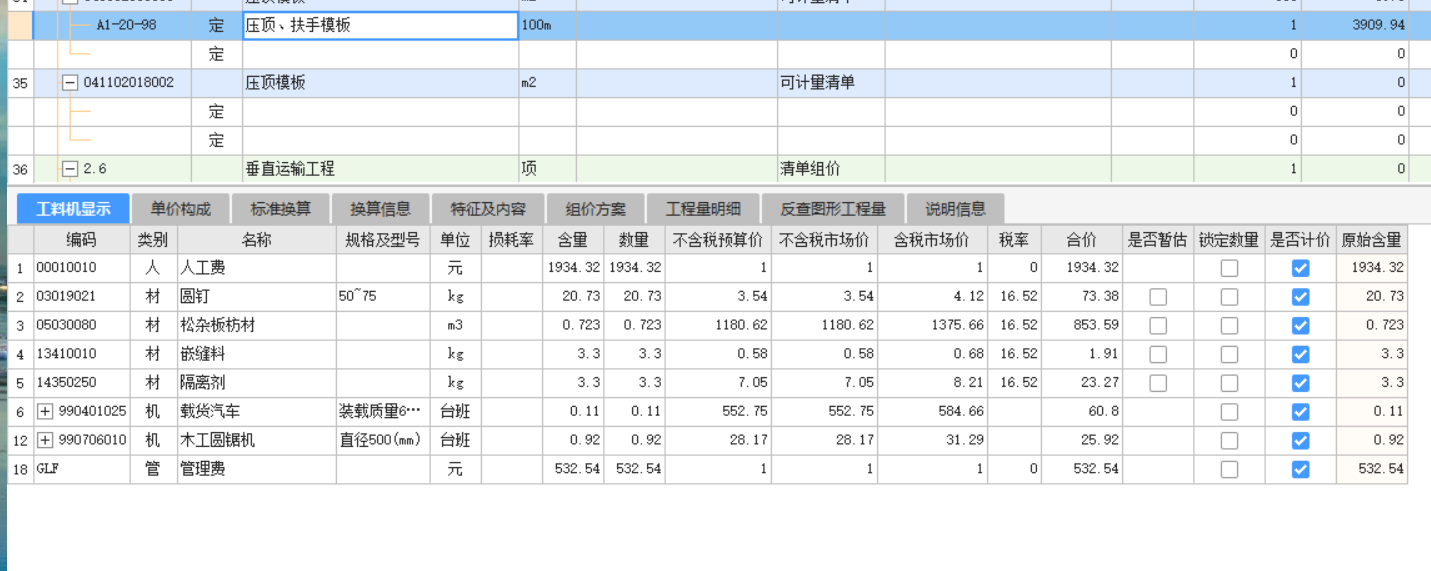This screenshot has width=1431, height=571.
Task: Open the 反查图形工程量 tab
Action: coord(833,209)
